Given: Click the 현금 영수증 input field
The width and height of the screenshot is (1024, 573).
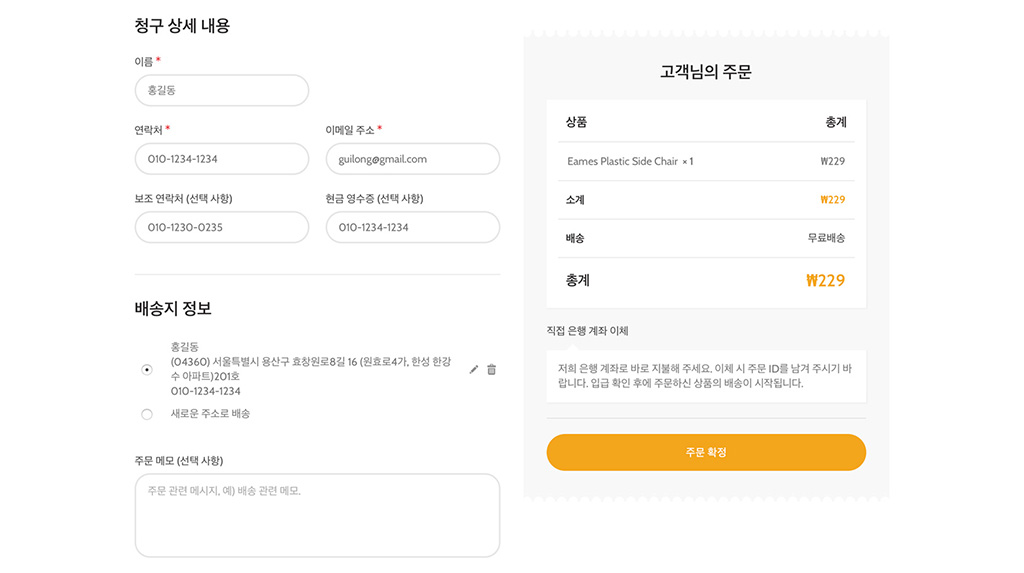Looking at the screenshot, I should [412, 227].
